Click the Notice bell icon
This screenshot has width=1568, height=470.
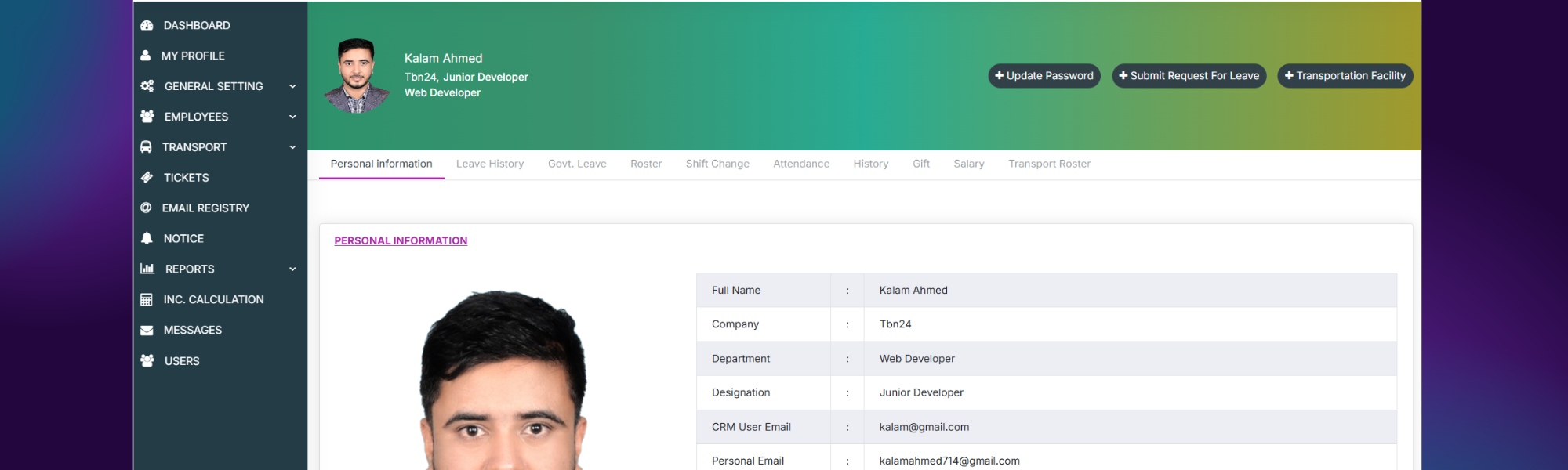pos(147,239)
